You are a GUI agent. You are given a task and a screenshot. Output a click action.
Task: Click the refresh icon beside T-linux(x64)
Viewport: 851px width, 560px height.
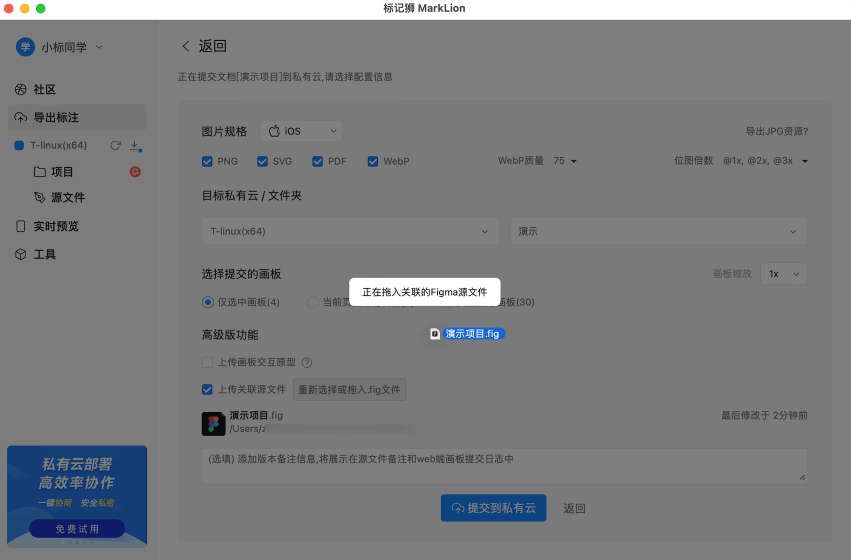click(116, 145)
